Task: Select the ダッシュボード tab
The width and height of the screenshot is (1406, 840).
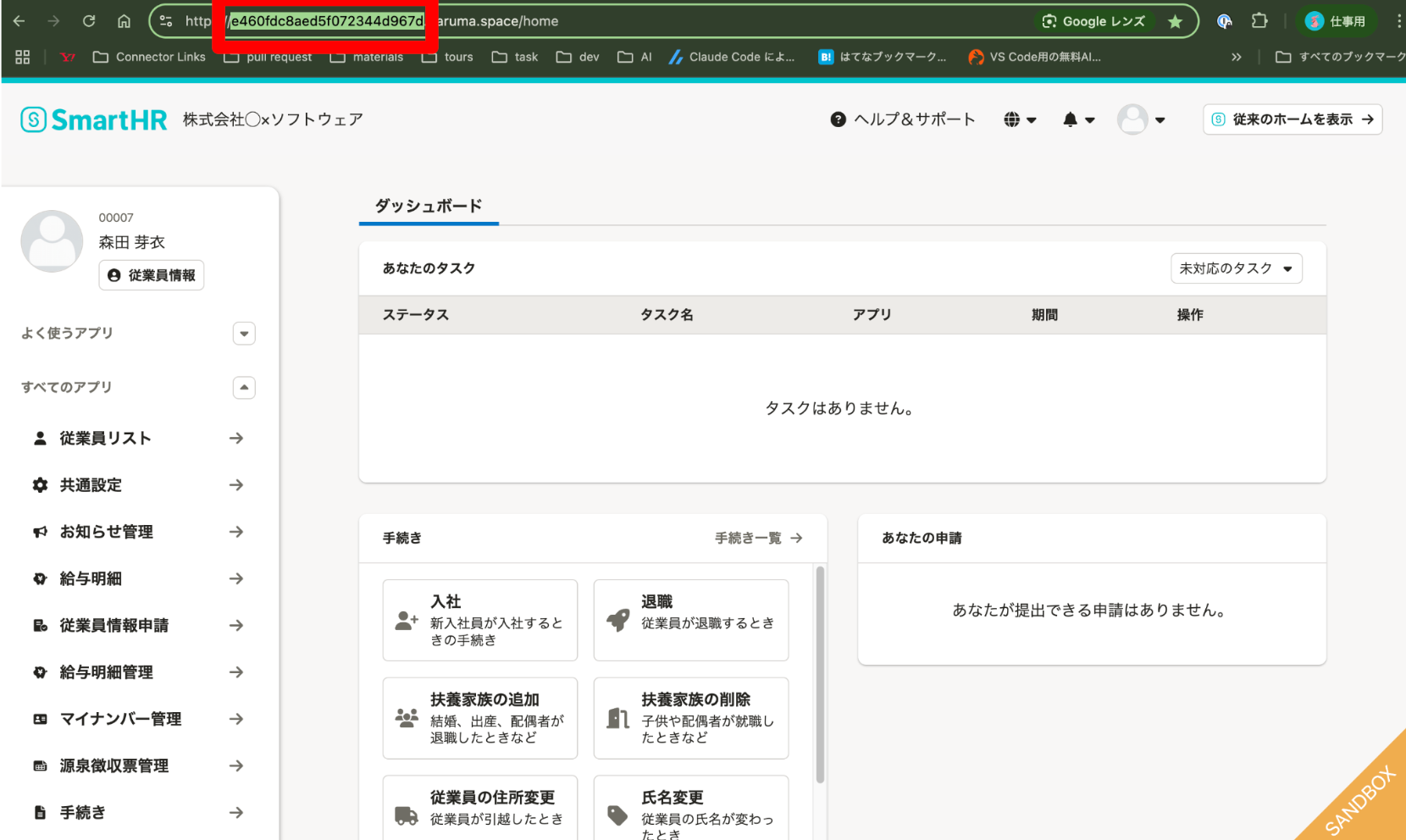Action: tap(429, 206)
